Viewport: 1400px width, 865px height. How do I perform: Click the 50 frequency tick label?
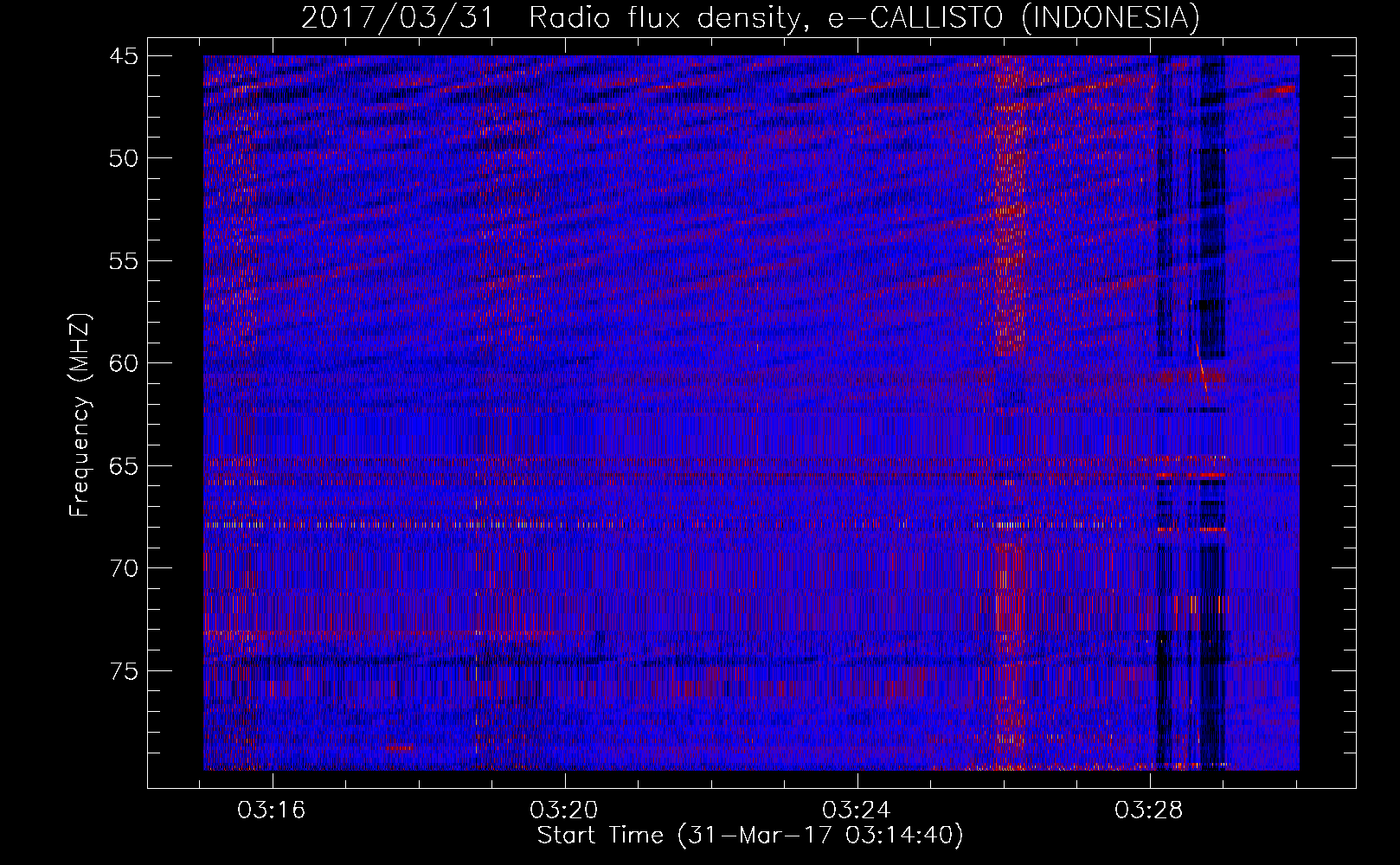point(124,158)
